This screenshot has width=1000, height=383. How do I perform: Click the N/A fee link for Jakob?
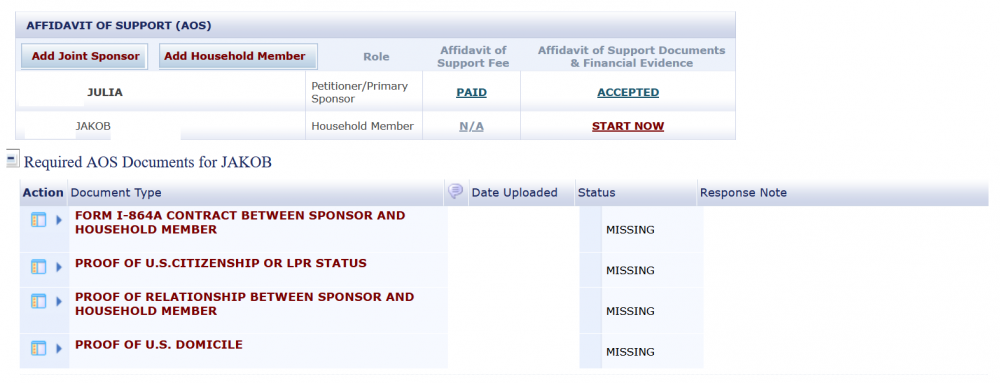tap(471, 126)
